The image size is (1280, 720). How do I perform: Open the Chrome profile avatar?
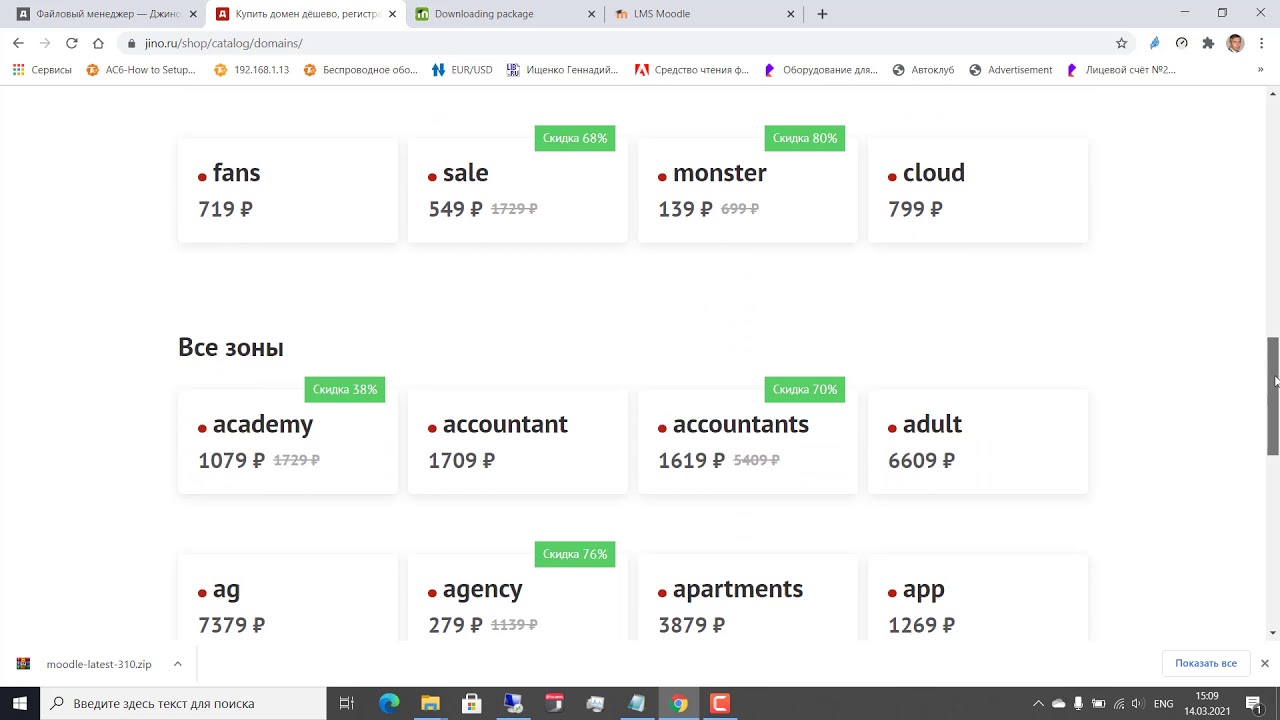click(1235, 43)
